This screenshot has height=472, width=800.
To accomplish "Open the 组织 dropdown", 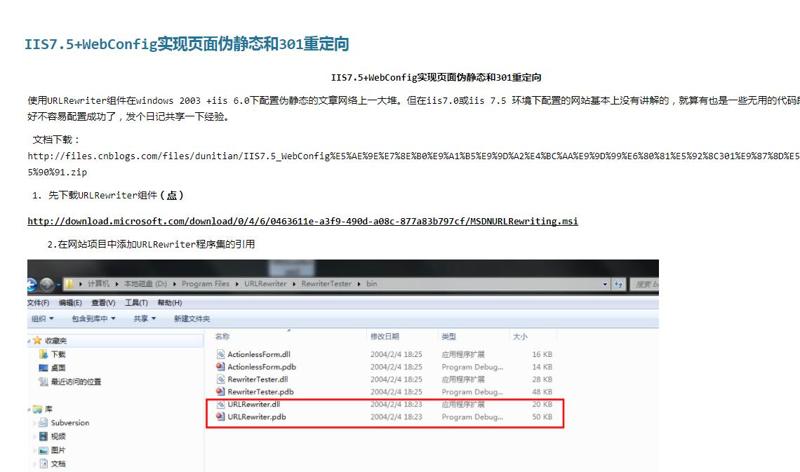I will click(x=42, y=318).
